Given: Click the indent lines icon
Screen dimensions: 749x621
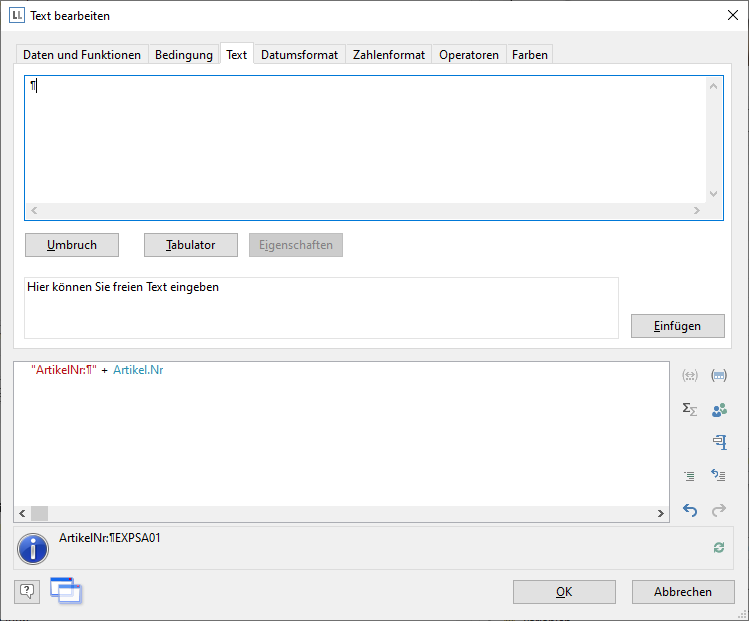Looking at the screenshot, I should [689, 476].
